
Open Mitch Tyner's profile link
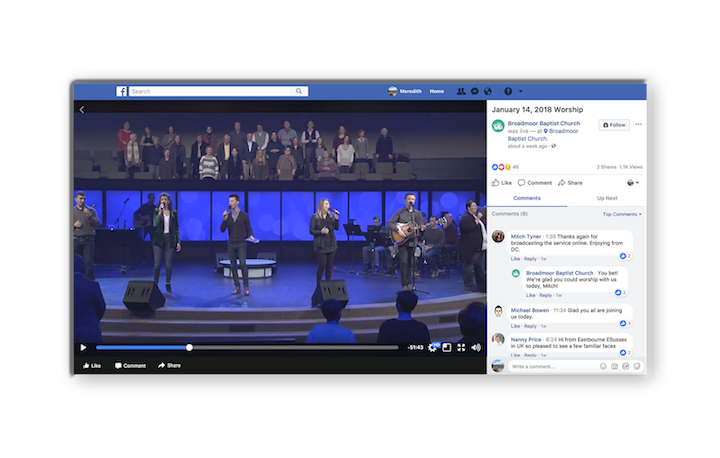[x=527, y=236]
